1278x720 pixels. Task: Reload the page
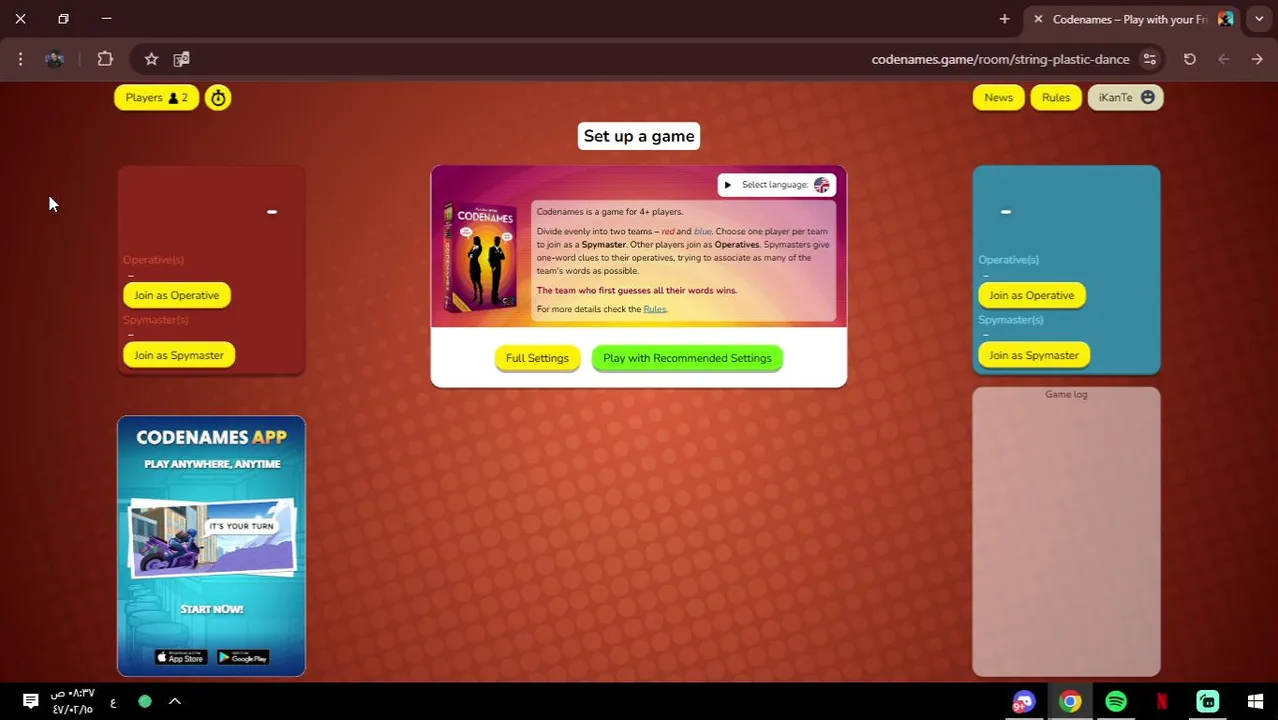pyautogui.click(x=1190, y=59)
